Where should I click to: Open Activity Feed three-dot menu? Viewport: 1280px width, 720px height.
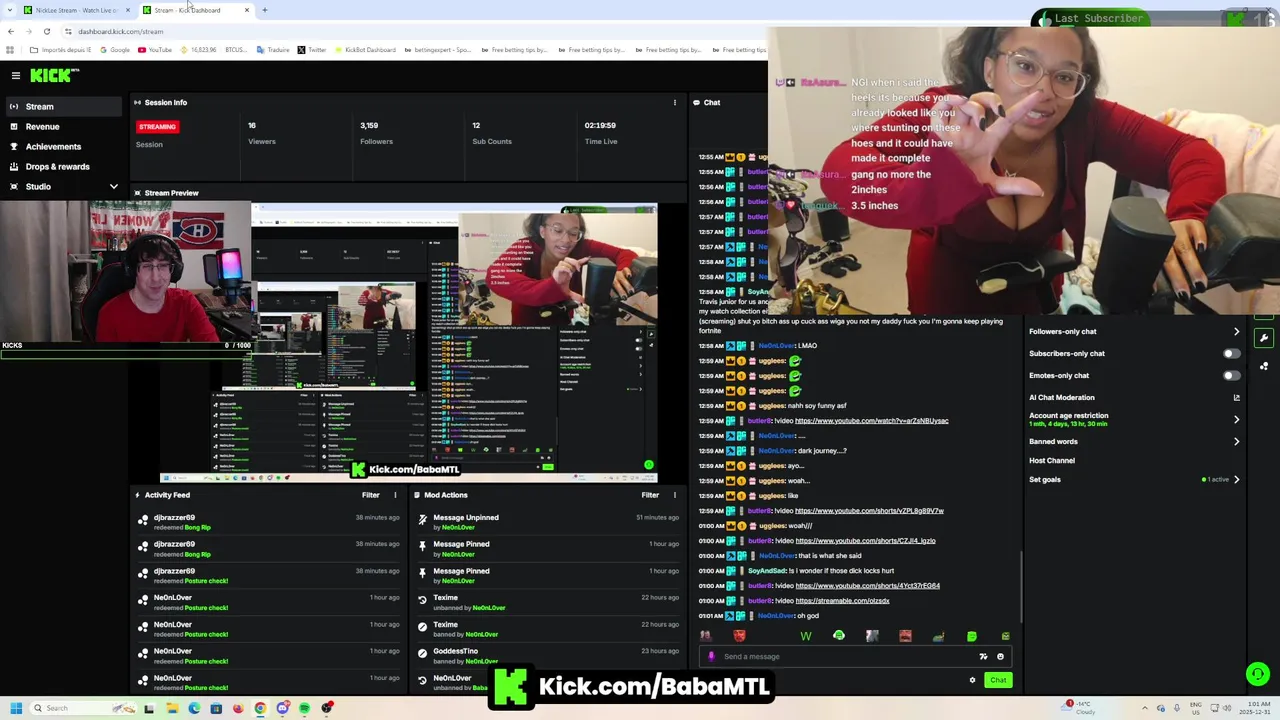click(395, 495)
